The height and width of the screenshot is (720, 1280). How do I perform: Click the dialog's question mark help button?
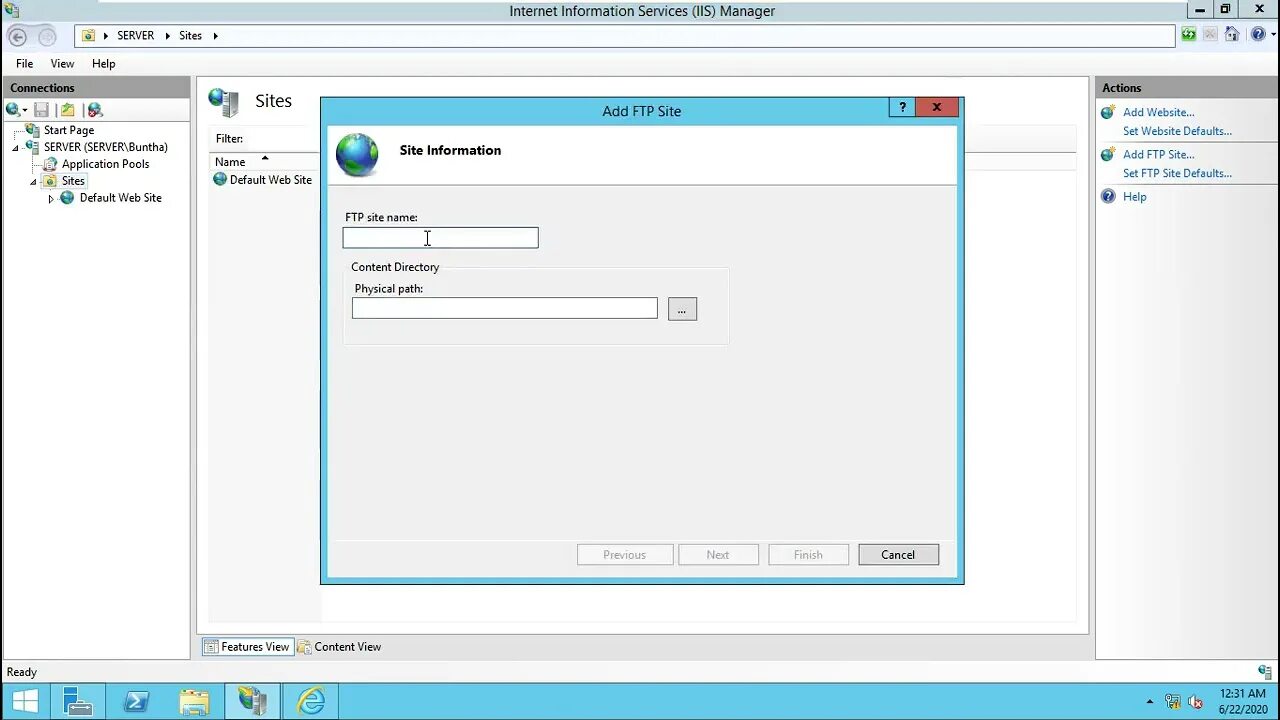(x=902, y=108)
